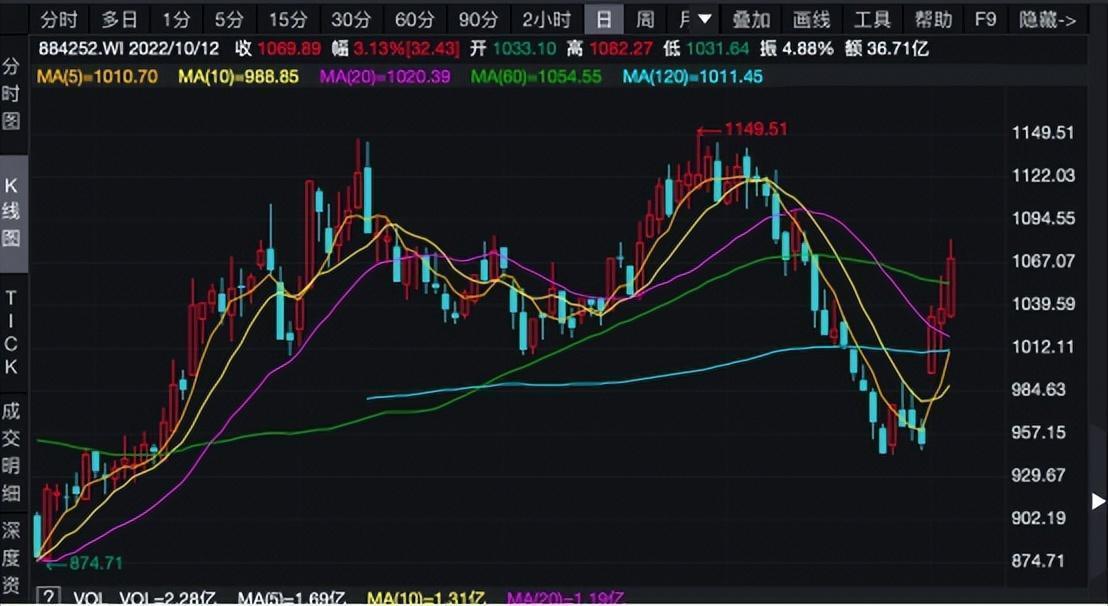Collapse the side panel using 隐藏->
This screenshot has height=606, width=1108.
point(1047,19)
